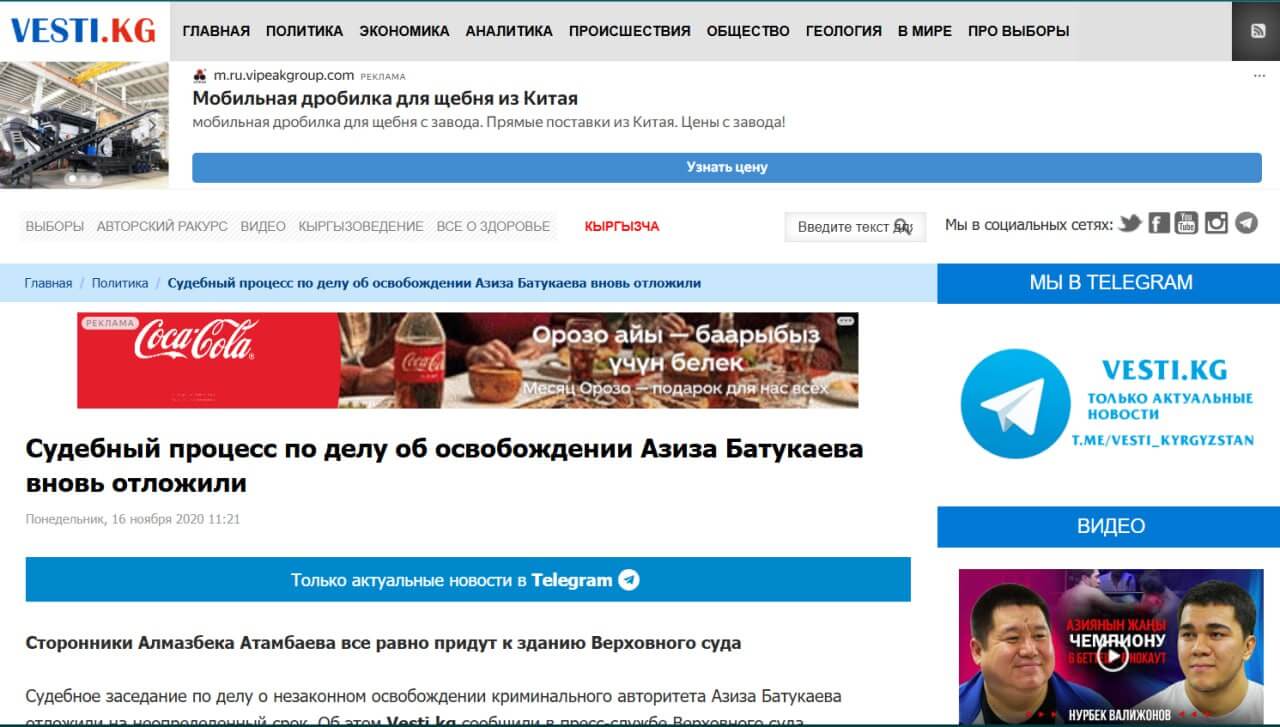Open the Telegram icon in social row
1280x727 pixels.
(x=1246, y=223)
